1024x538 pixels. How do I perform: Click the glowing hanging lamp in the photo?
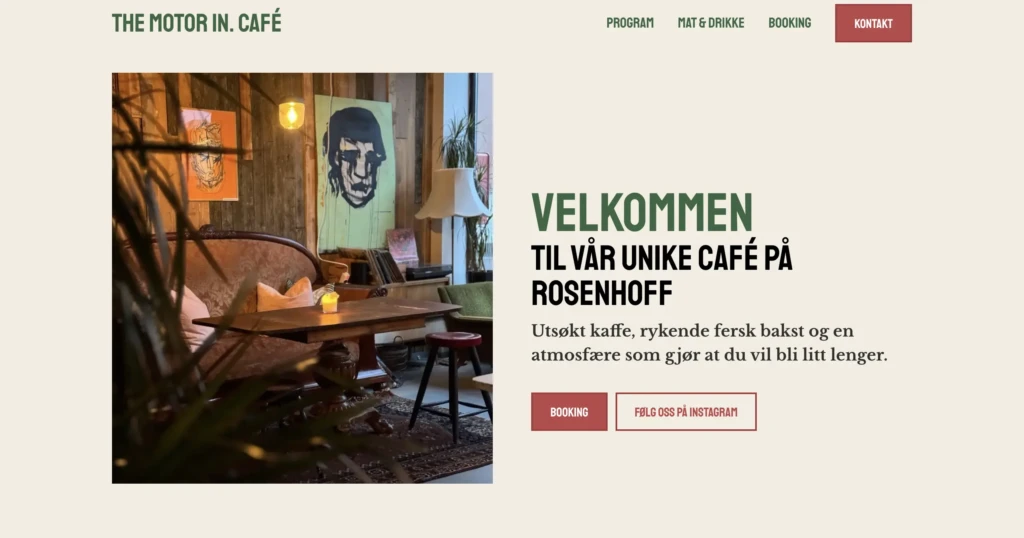(x=291, y=114)
